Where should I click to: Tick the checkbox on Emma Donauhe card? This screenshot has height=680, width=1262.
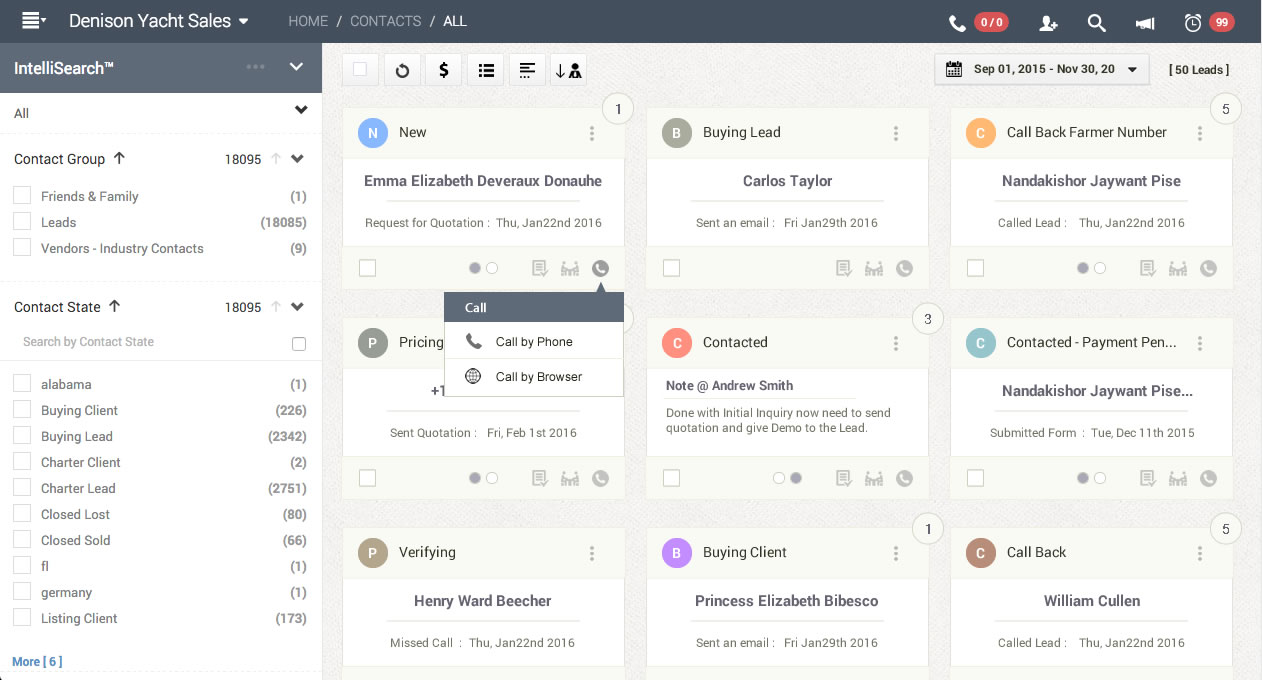(367, 268)
